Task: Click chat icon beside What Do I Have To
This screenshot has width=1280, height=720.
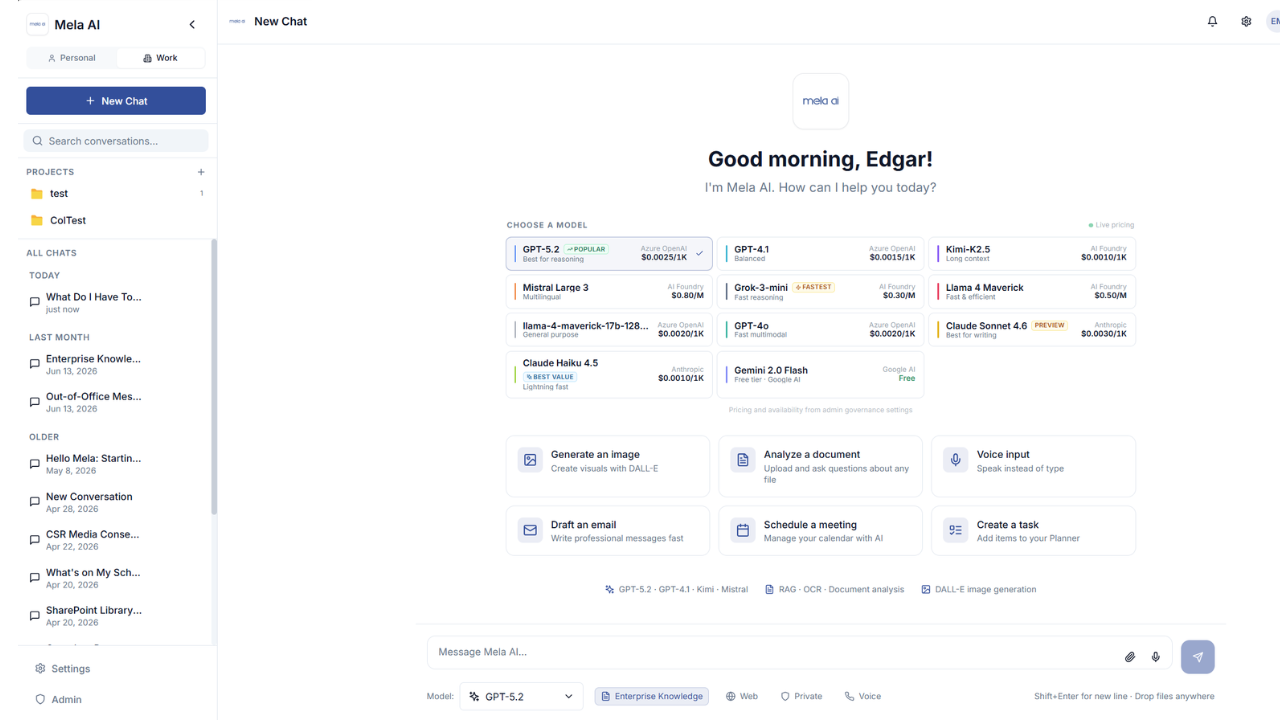Action: coord(35,302)
